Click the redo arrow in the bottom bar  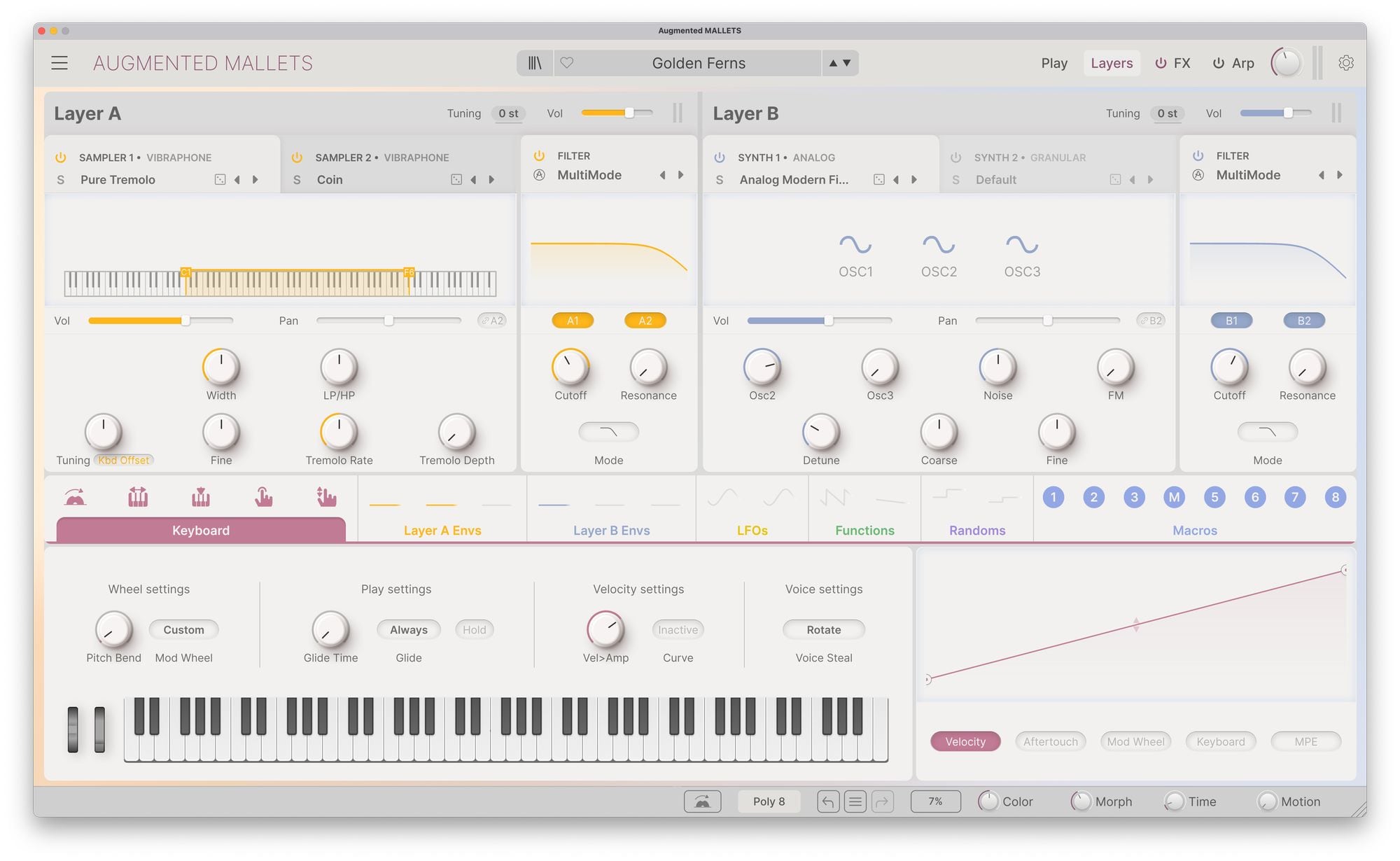(882, 801)
